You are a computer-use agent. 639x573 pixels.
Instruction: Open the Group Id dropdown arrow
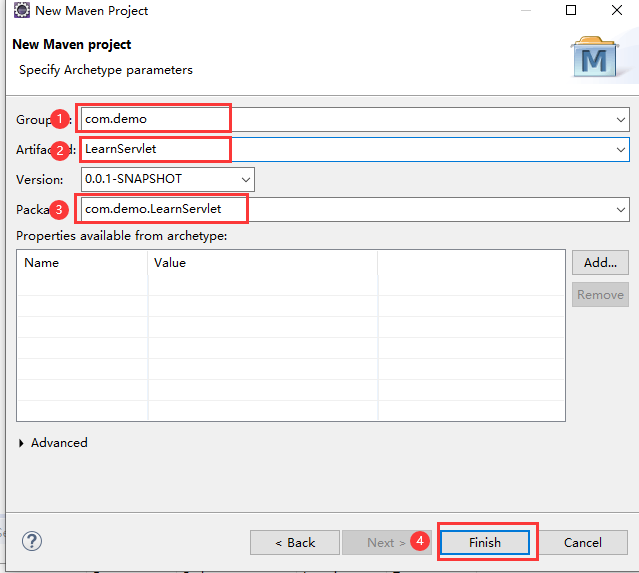point(621,119)
